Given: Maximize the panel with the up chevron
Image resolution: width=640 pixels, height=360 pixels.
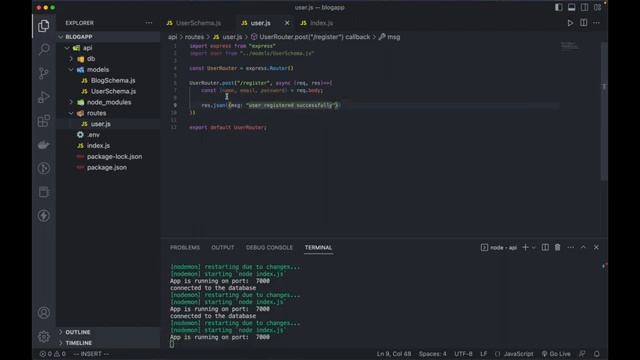Looking at the screenshot, I should [583, 247].
